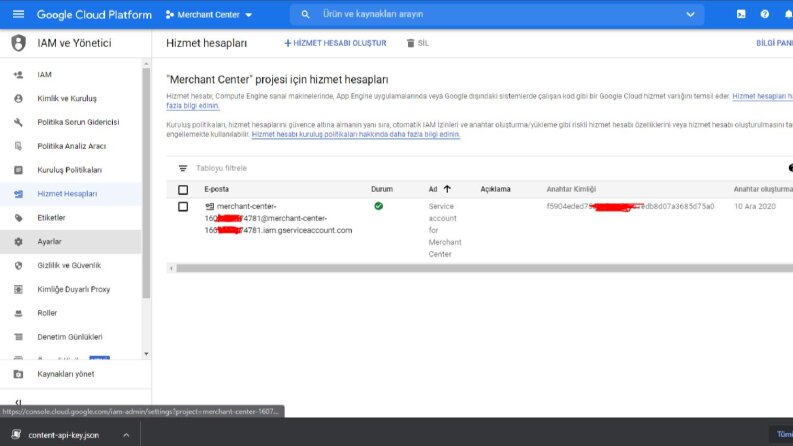The width and height of the screenshot is (793, 446).
Task: Click the Açıklama column header
Action: (x=495, y=189)
